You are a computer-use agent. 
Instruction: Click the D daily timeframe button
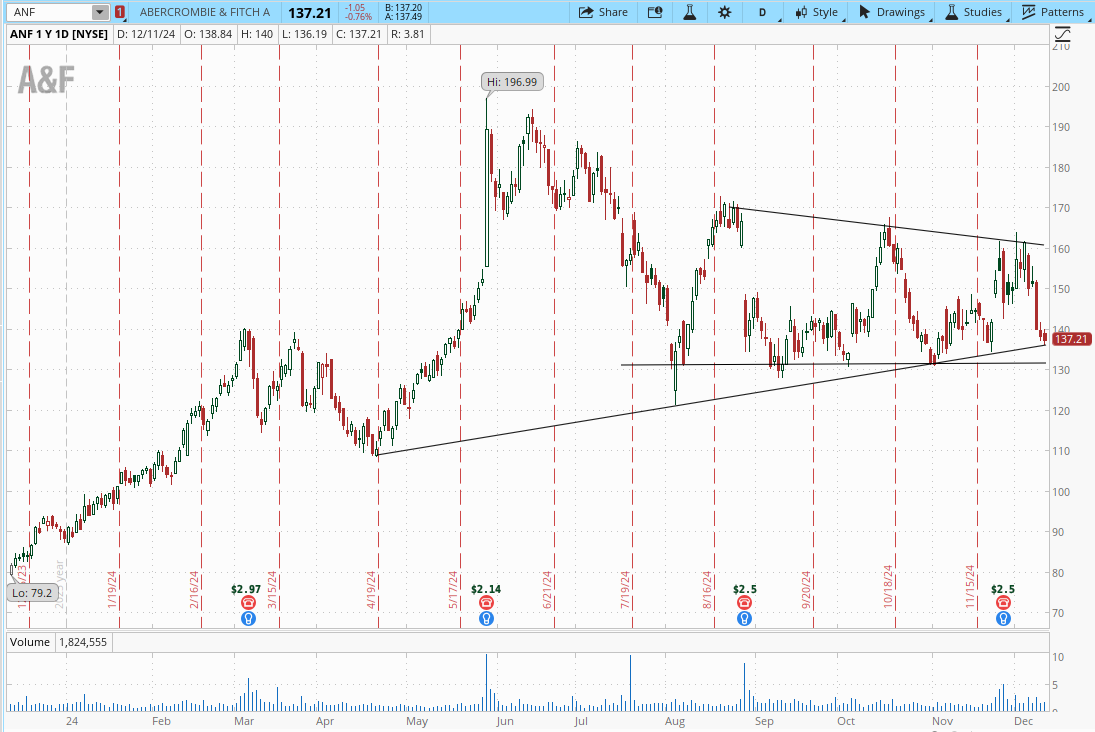pyautogui.click(x=763, y=12)
